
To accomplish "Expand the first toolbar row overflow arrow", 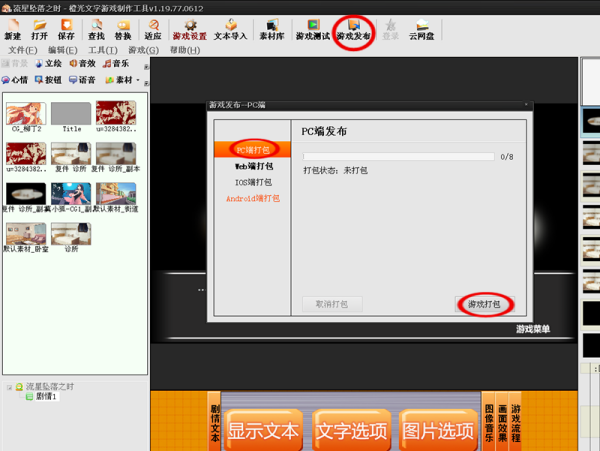I will click(x=146, y=67).
